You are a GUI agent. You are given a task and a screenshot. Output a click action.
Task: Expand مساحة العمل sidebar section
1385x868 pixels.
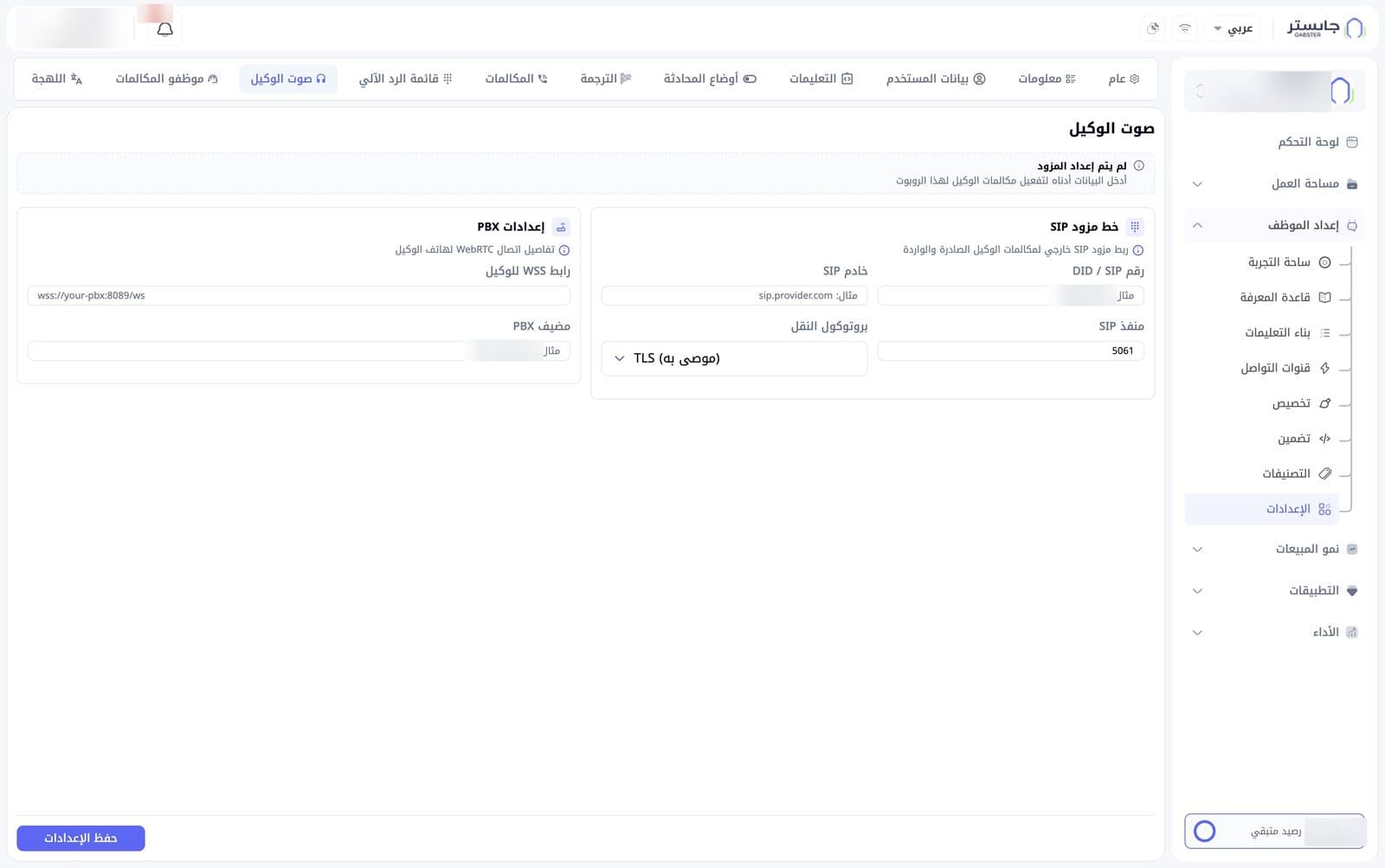pos(1274,183)
